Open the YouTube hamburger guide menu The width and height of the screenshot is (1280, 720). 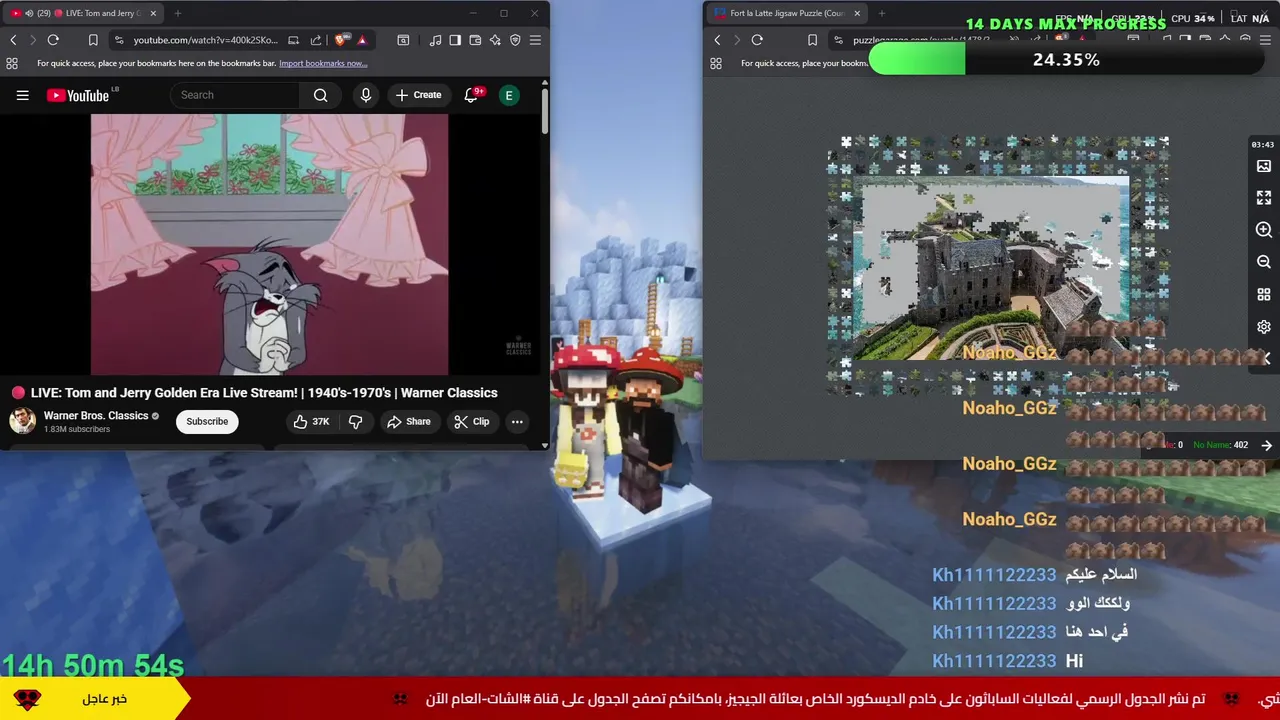(x=22, y=95)
